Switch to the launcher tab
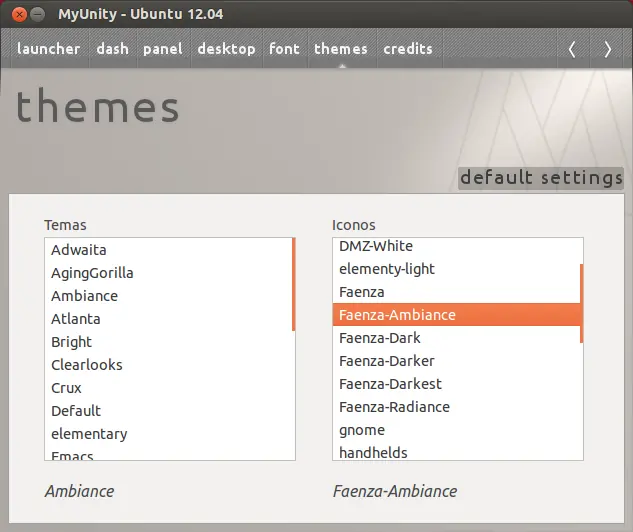The height and width of the screenshot is (532, 633). pyautogui.click(x=48, y=49)
